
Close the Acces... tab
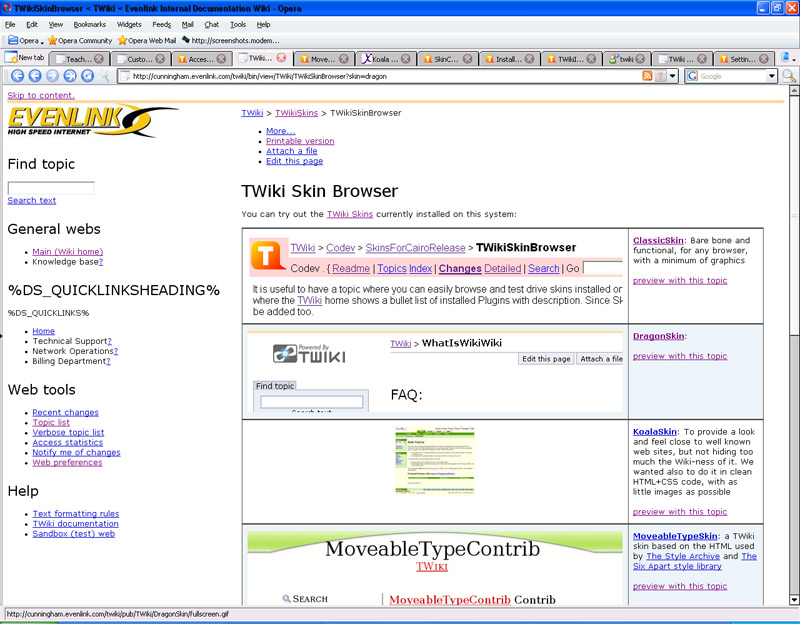pyautogui.click(x=221, y=59)
